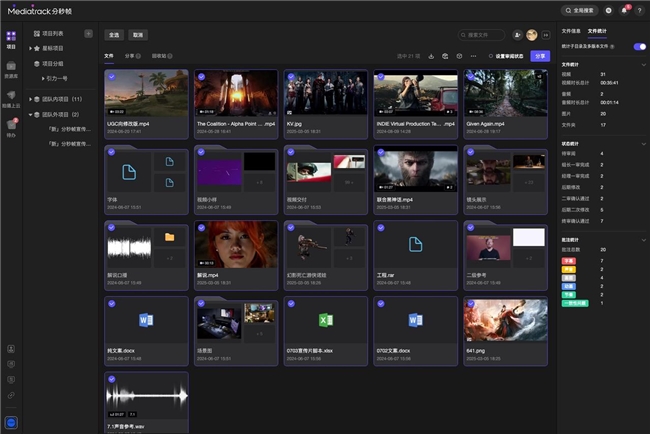Click the plus button beside 项目列表
The width and height of the screenshot is (650, 434).
tap(88, 33)
